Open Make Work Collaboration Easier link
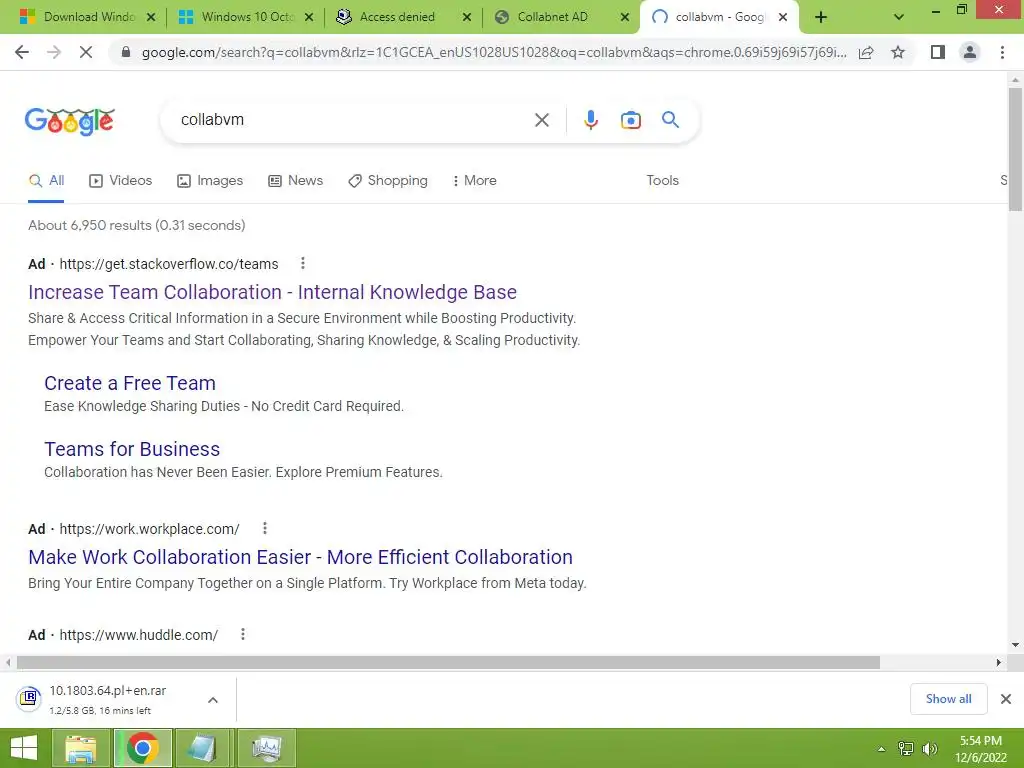1024x768 pixels. click(x=300, y=557)
